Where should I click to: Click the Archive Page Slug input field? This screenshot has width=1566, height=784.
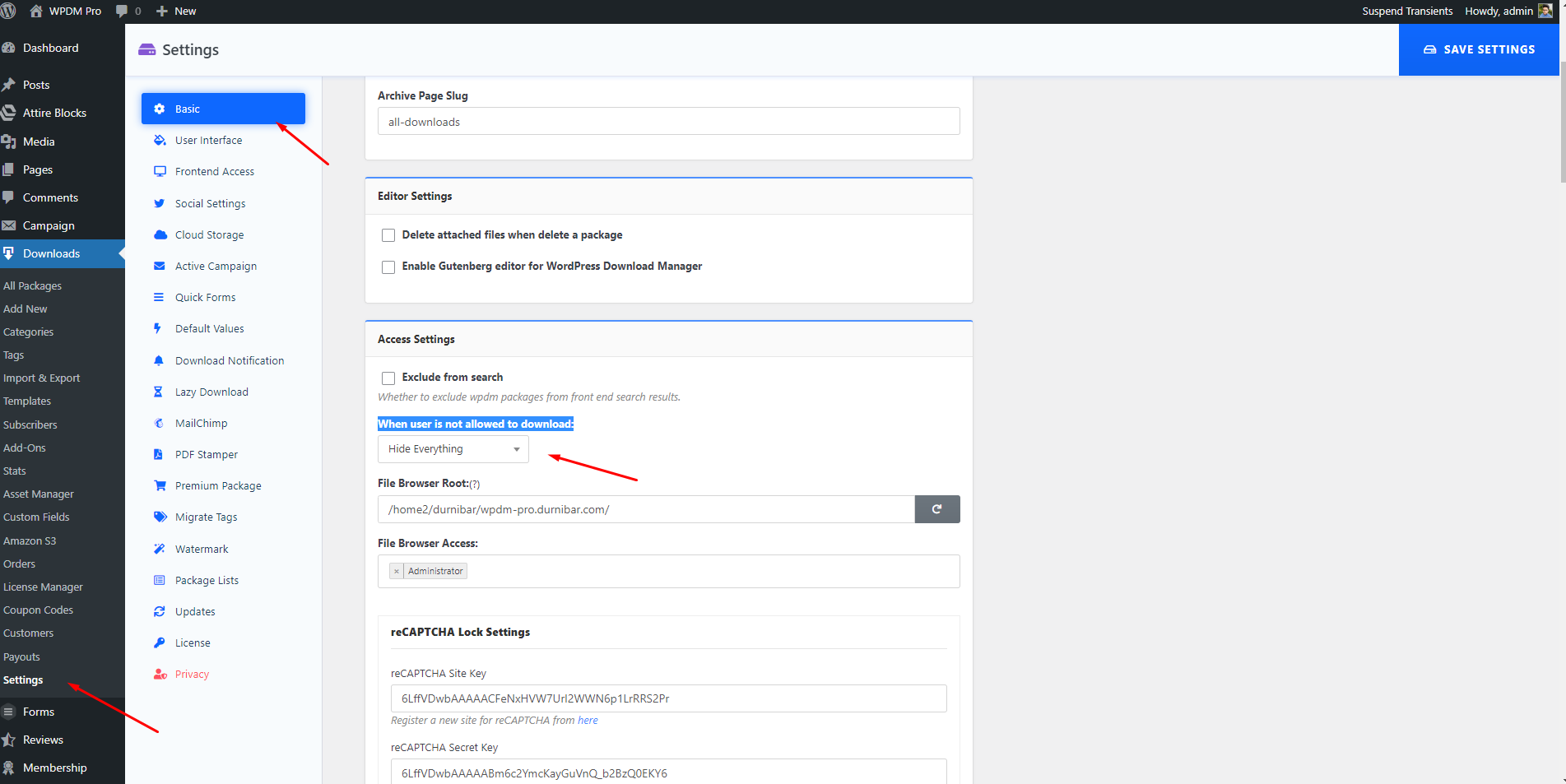669,121
